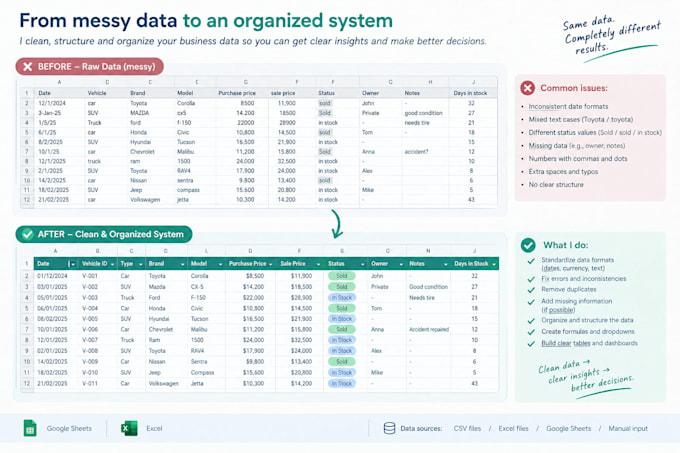Open the Notes filter arrow in AFTER table
Screen dimensions: 680x453
tap(445, 264)
